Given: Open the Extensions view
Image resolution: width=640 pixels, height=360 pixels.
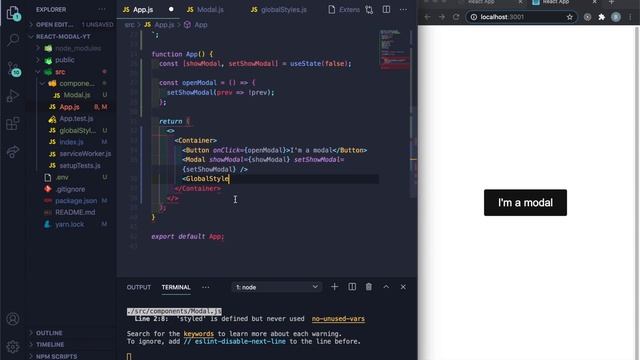Looking at the screenshot, I should pyautogui.click(x=13, y=123).
